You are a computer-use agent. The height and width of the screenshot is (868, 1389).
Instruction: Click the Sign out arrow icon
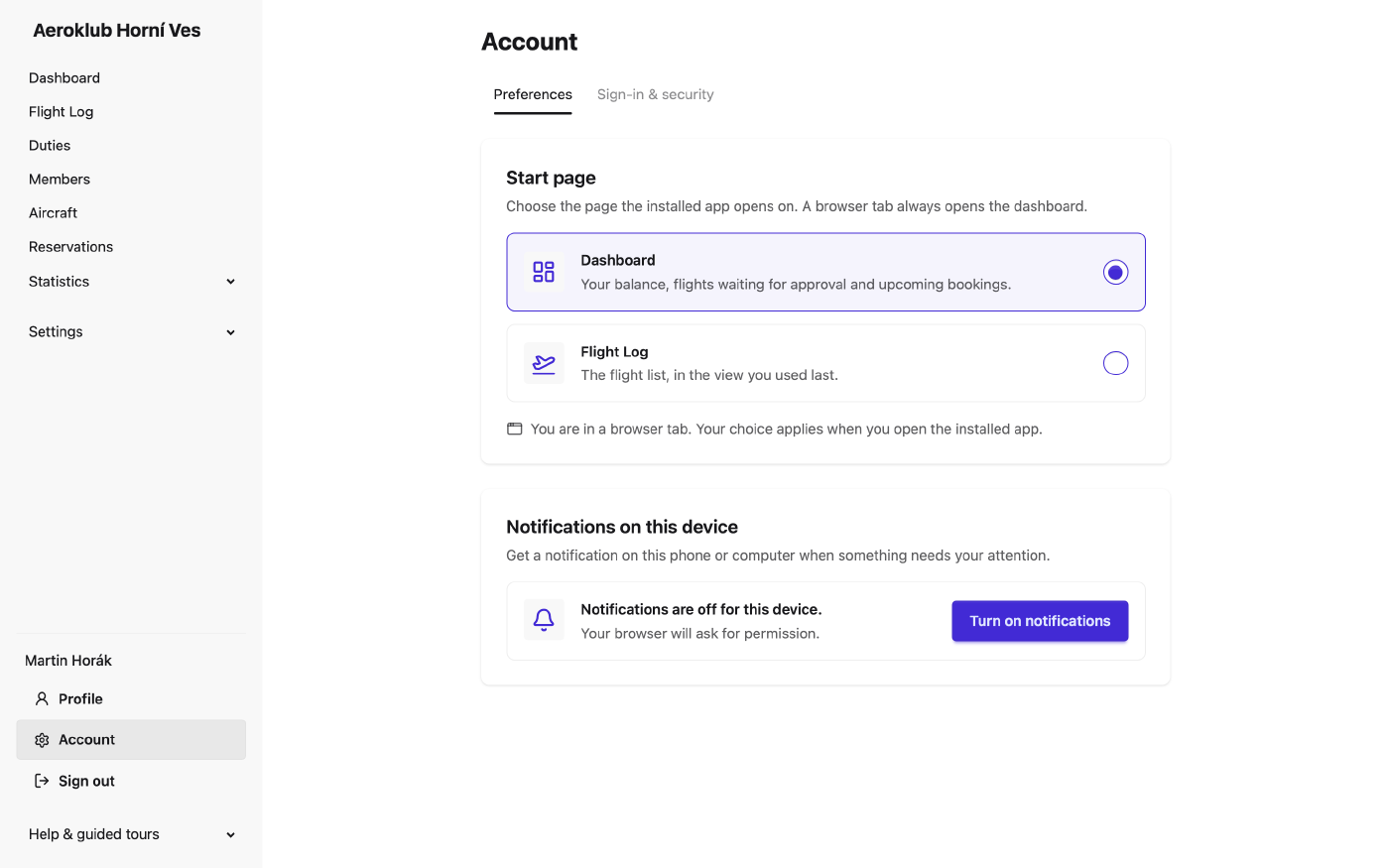tap(42, 781)
